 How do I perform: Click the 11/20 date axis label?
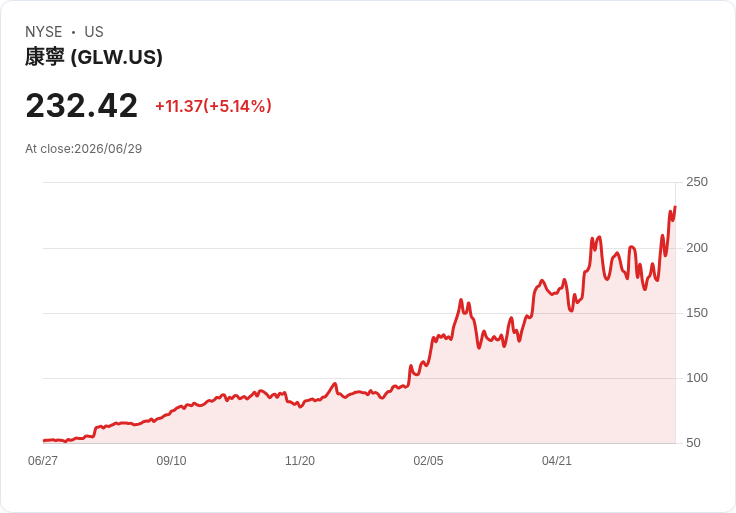tap(300, 461)
